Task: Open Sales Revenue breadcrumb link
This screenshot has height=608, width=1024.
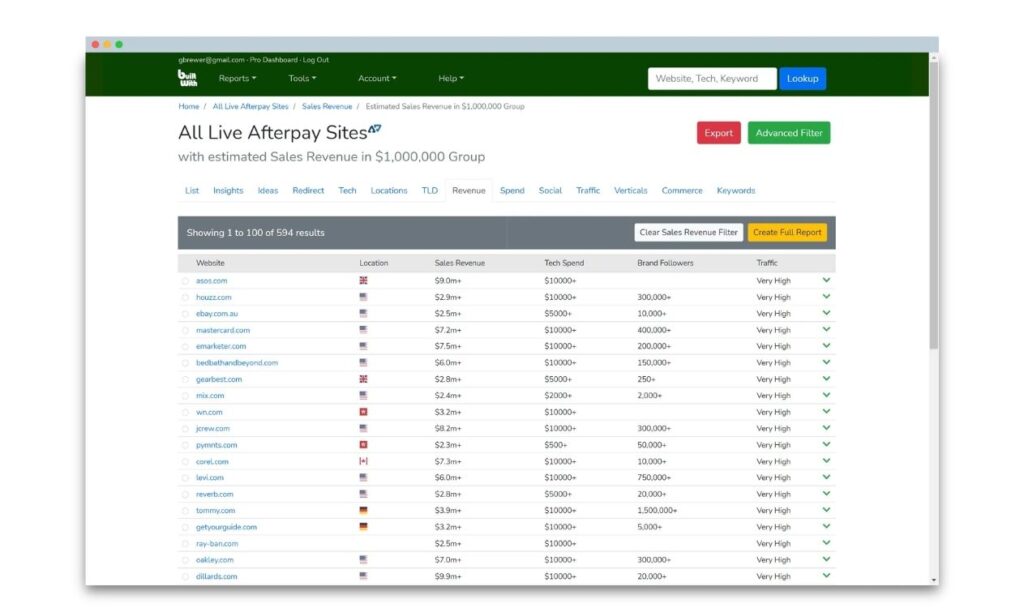Action: (327, 106)
